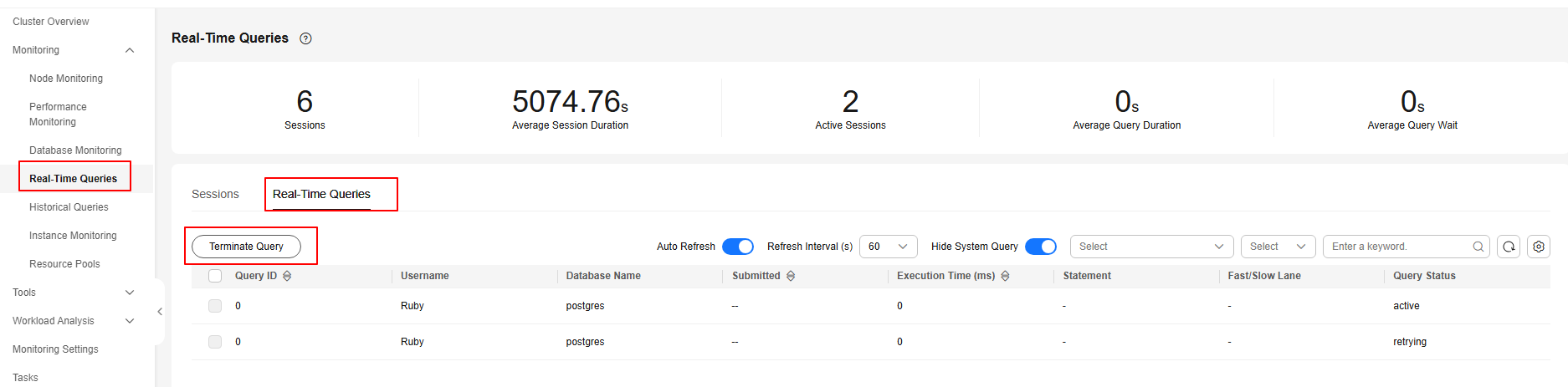Collapse the sidebar with the arrow handle
Image resolution: width=1568 pixels, height=387 pixels.
(160, 312)
